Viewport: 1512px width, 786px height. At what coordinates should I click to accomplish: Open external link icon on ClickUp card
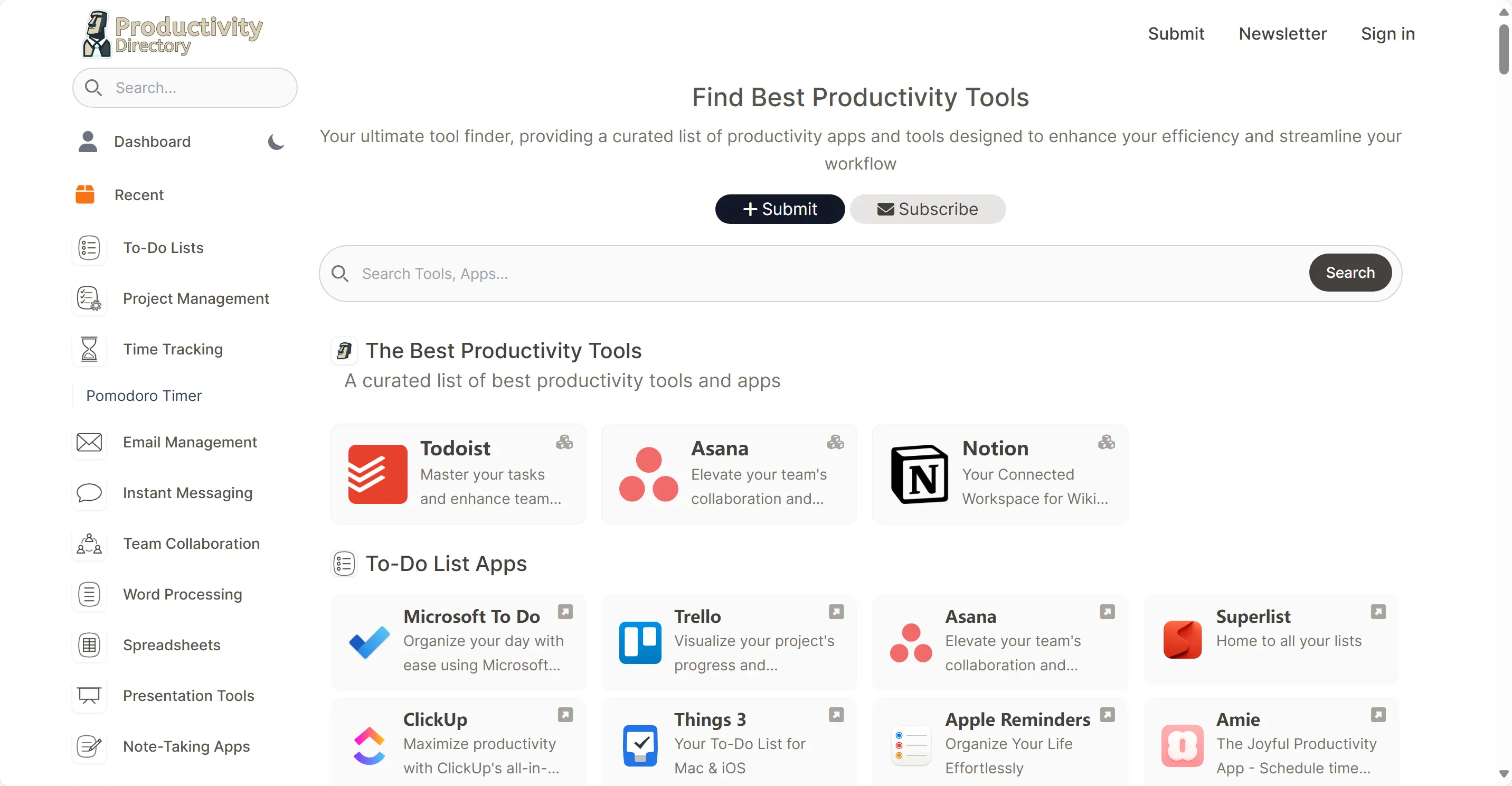pyautogui.click(x=565, y=715)
